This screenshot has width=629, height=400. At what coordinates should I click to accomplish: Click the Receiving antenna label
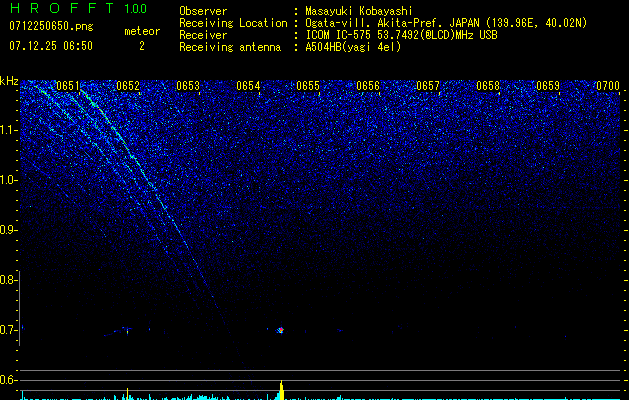click(230, 47)
